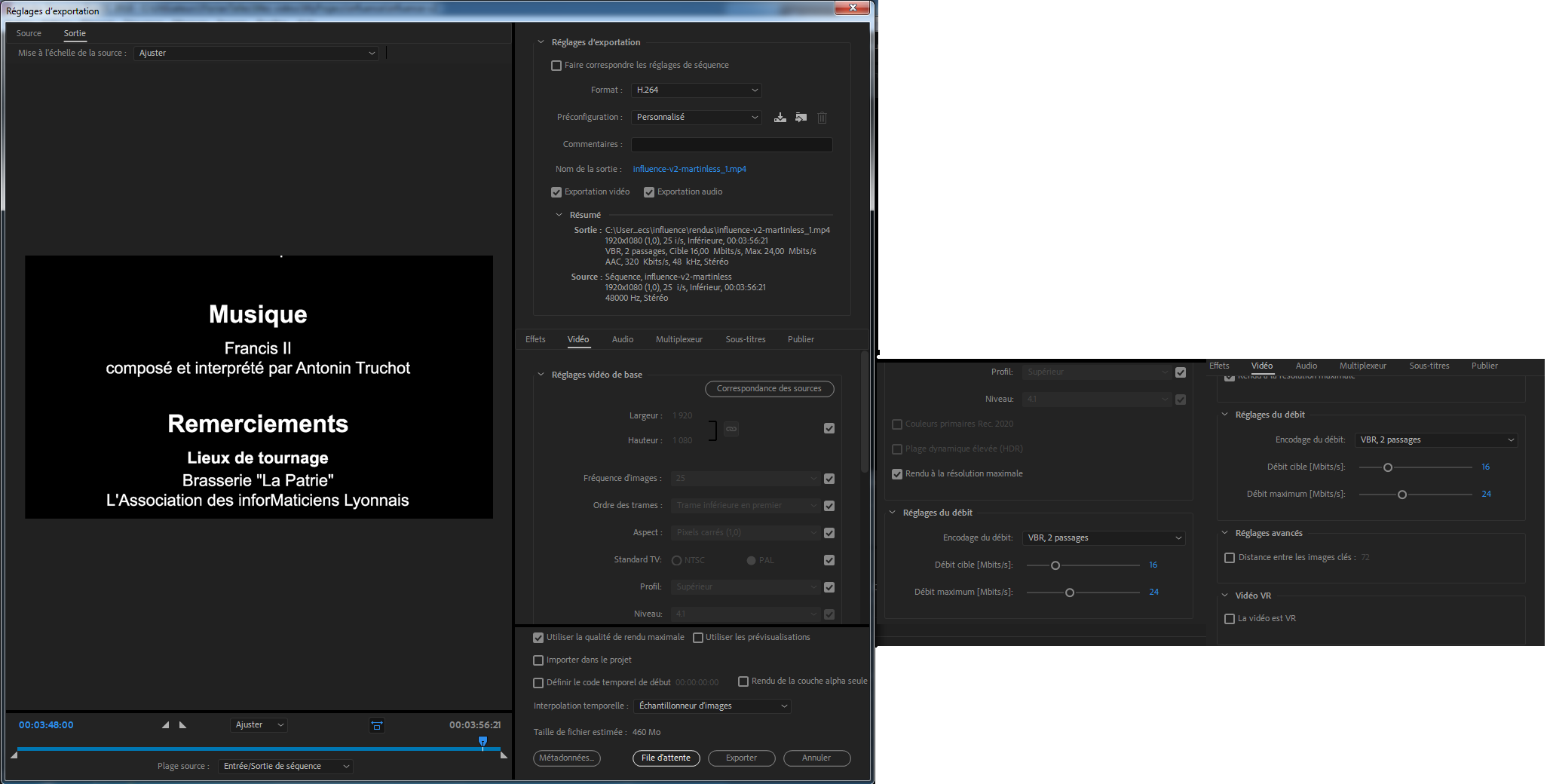Click the Exporter button

pos(741,758)
